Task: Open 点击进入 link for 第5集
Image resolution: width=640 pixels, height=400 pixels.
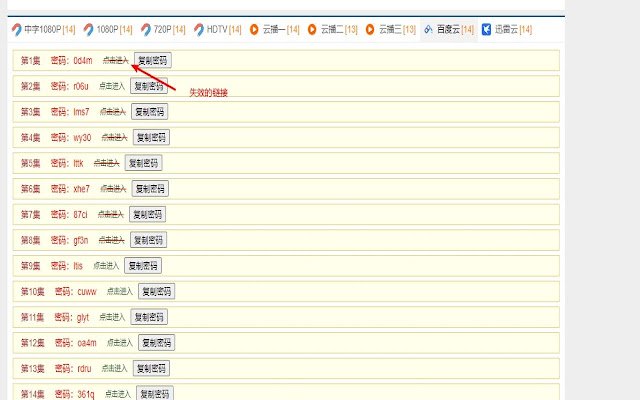Action: [x=107, y=163]
